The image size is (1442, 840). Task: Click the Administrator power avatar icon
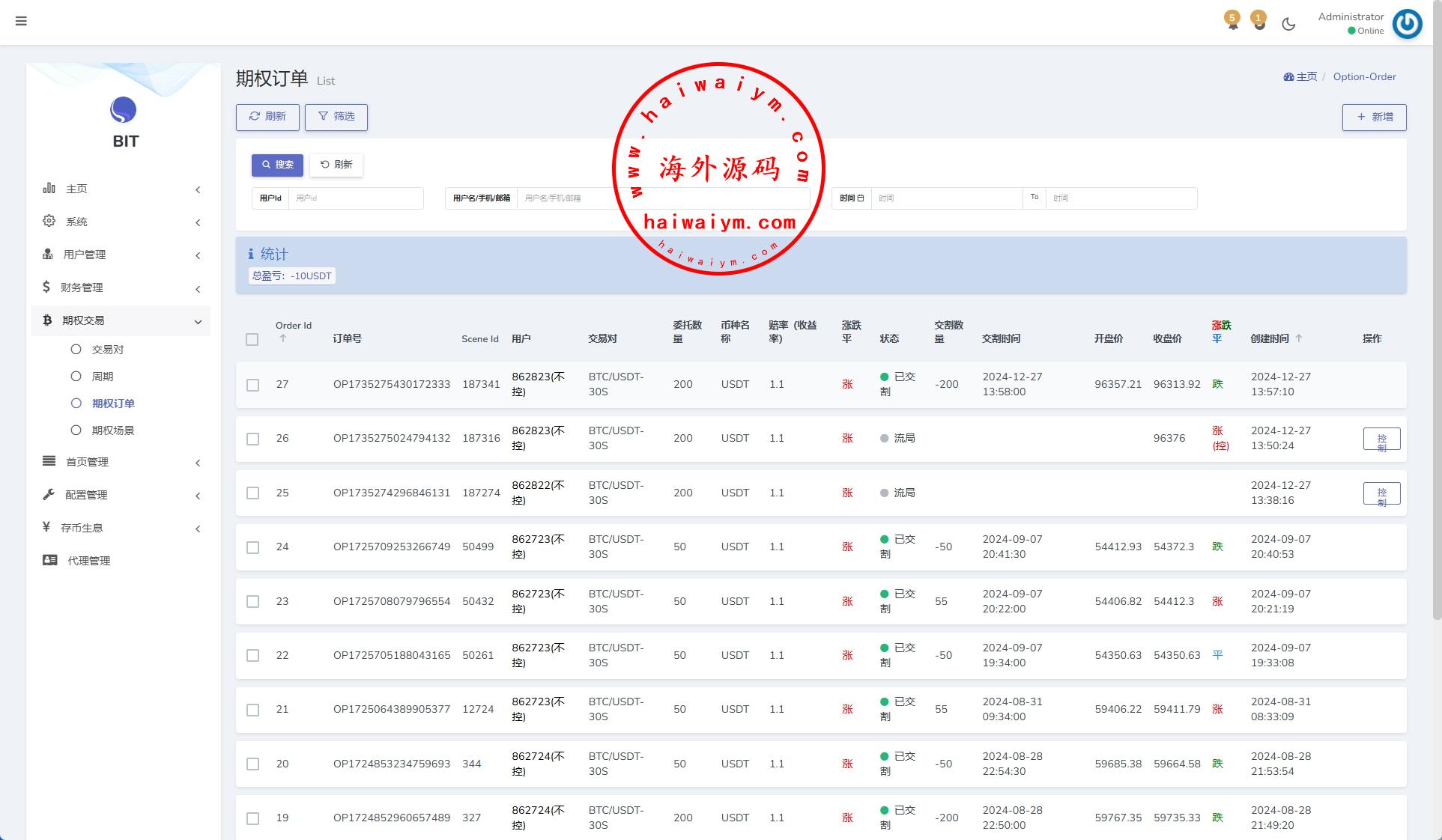click(x=1407, y=24)
